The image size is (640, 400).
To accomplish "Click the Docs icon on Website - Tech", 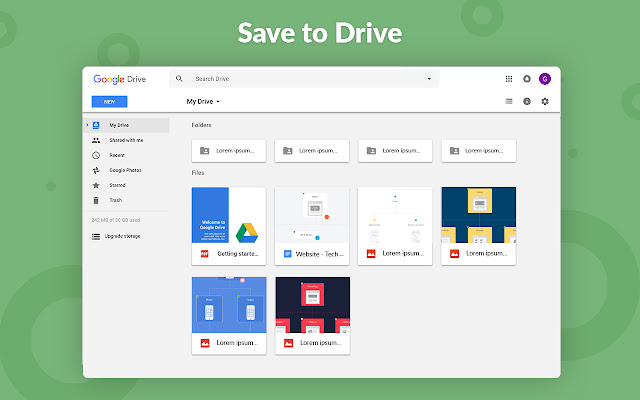I will tap(288, 254).
